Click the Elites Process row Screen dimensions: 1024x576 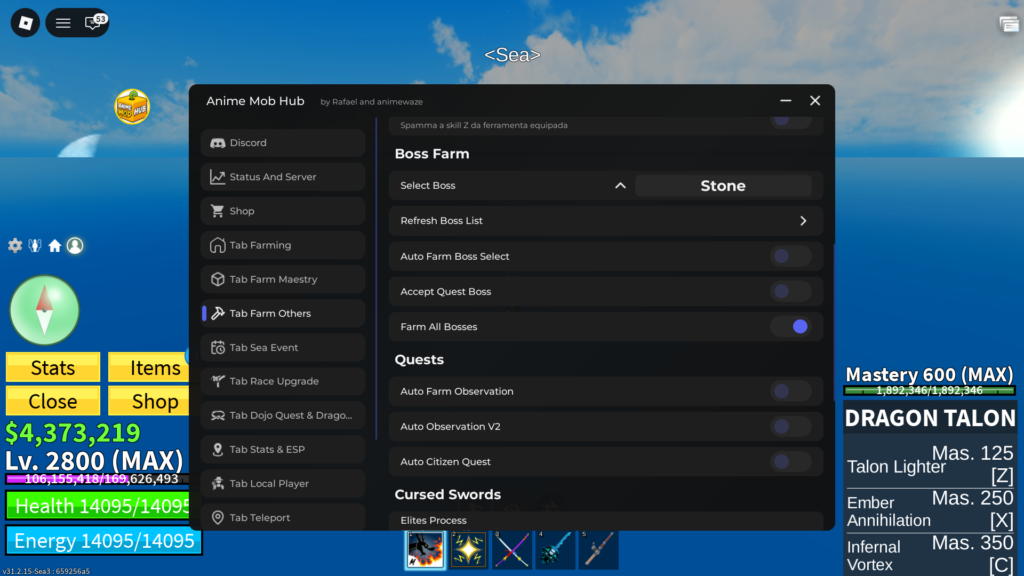coord(606,520)
